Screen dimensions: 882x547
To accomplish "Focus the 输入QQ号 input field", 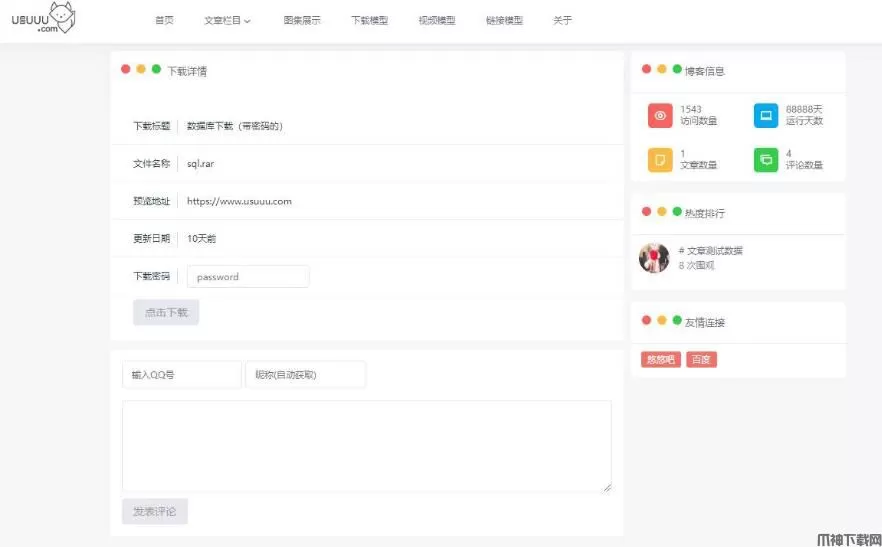I will [182, 375].
